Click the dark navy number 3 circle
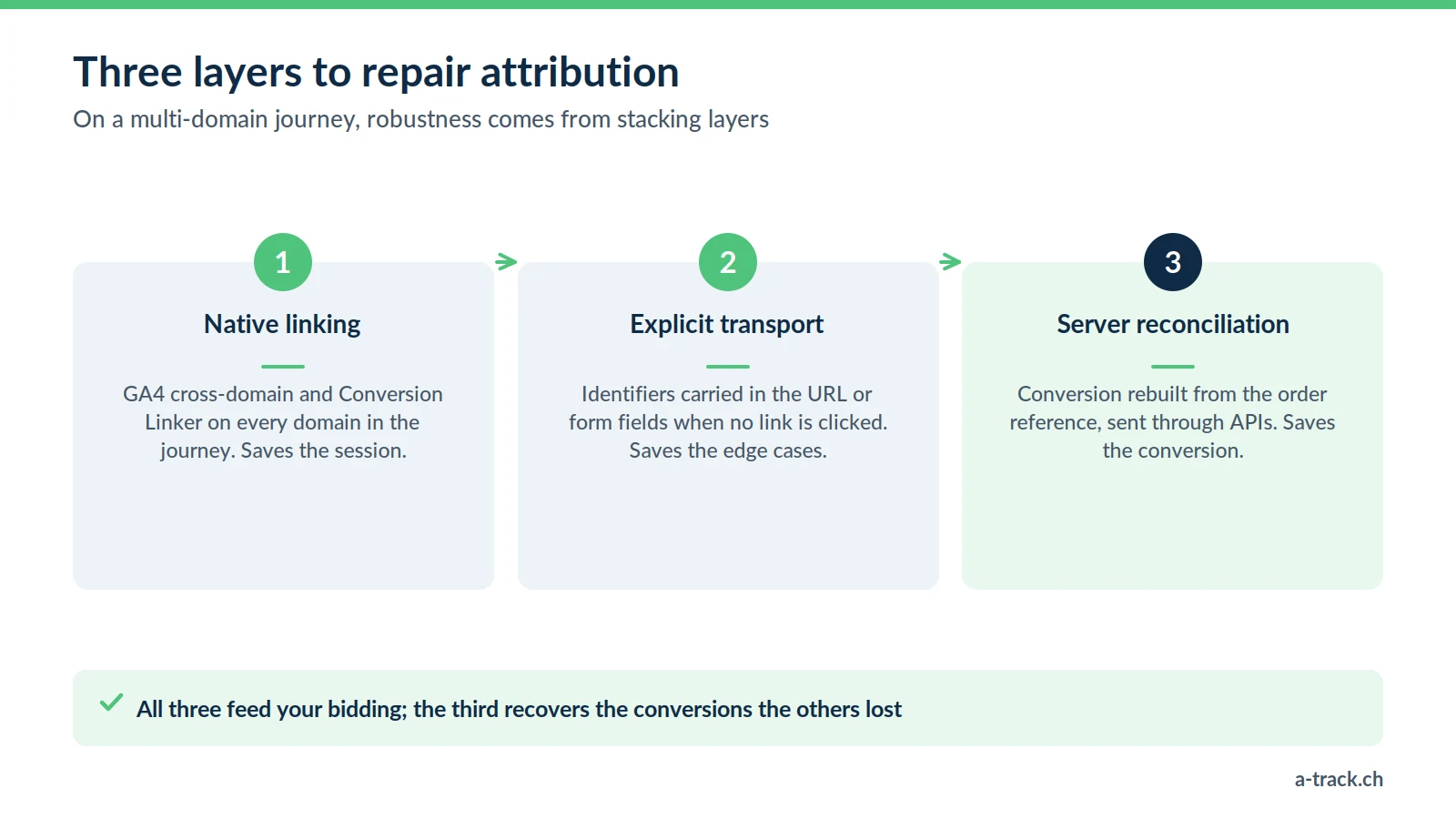 point(1173,262)
